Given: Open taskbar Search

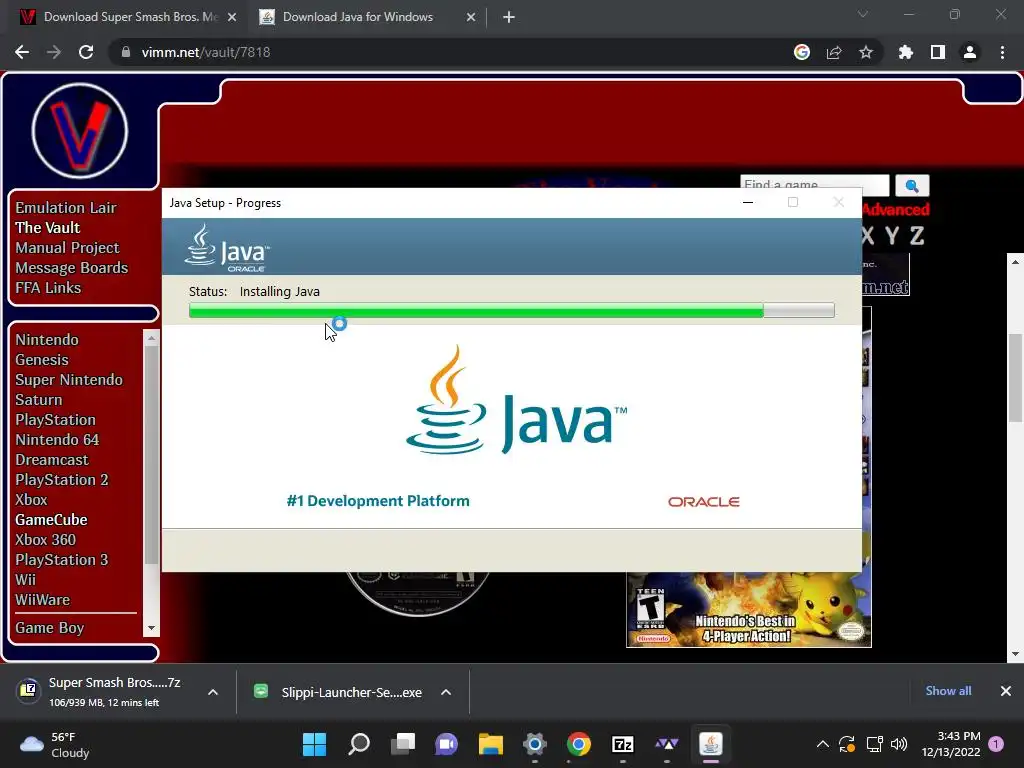Looking at the screenshot, I should click(359, 744).
